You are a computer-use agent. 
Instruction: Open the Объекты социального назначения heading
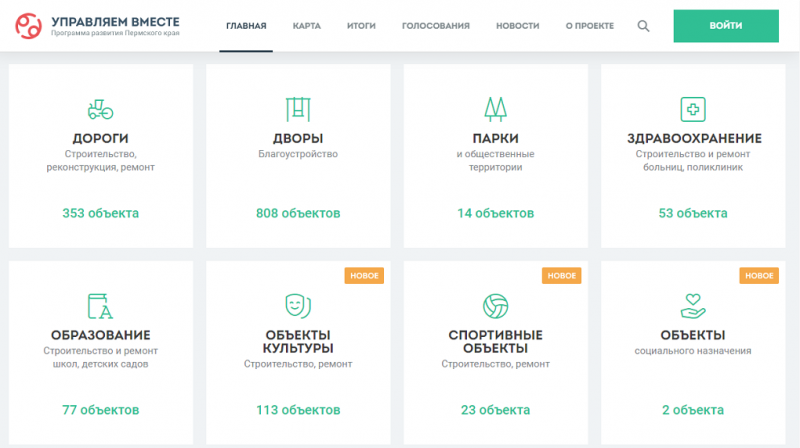pyautogui.click(x=693, y=335)
